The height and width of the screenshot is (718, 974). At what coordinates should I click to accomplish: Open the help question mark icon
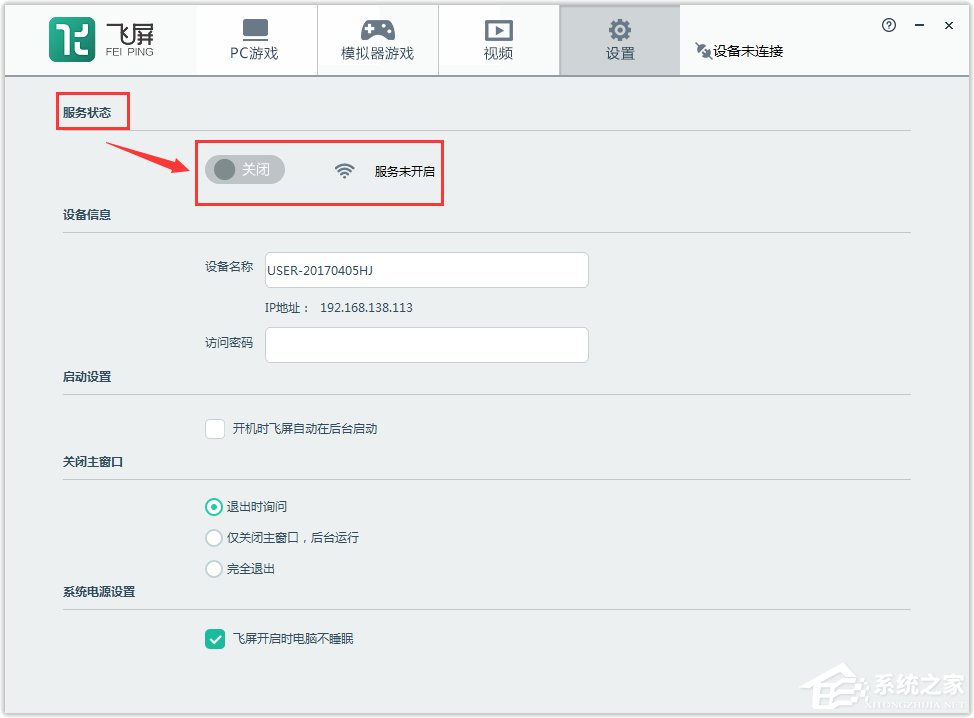889,25
